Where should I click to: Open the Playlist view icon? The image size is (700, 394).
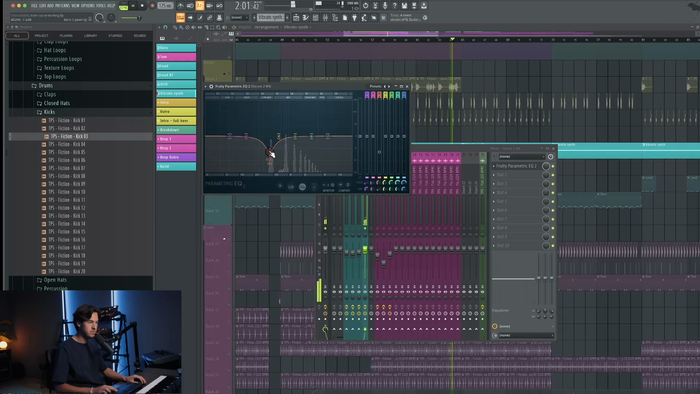[296, 17]
